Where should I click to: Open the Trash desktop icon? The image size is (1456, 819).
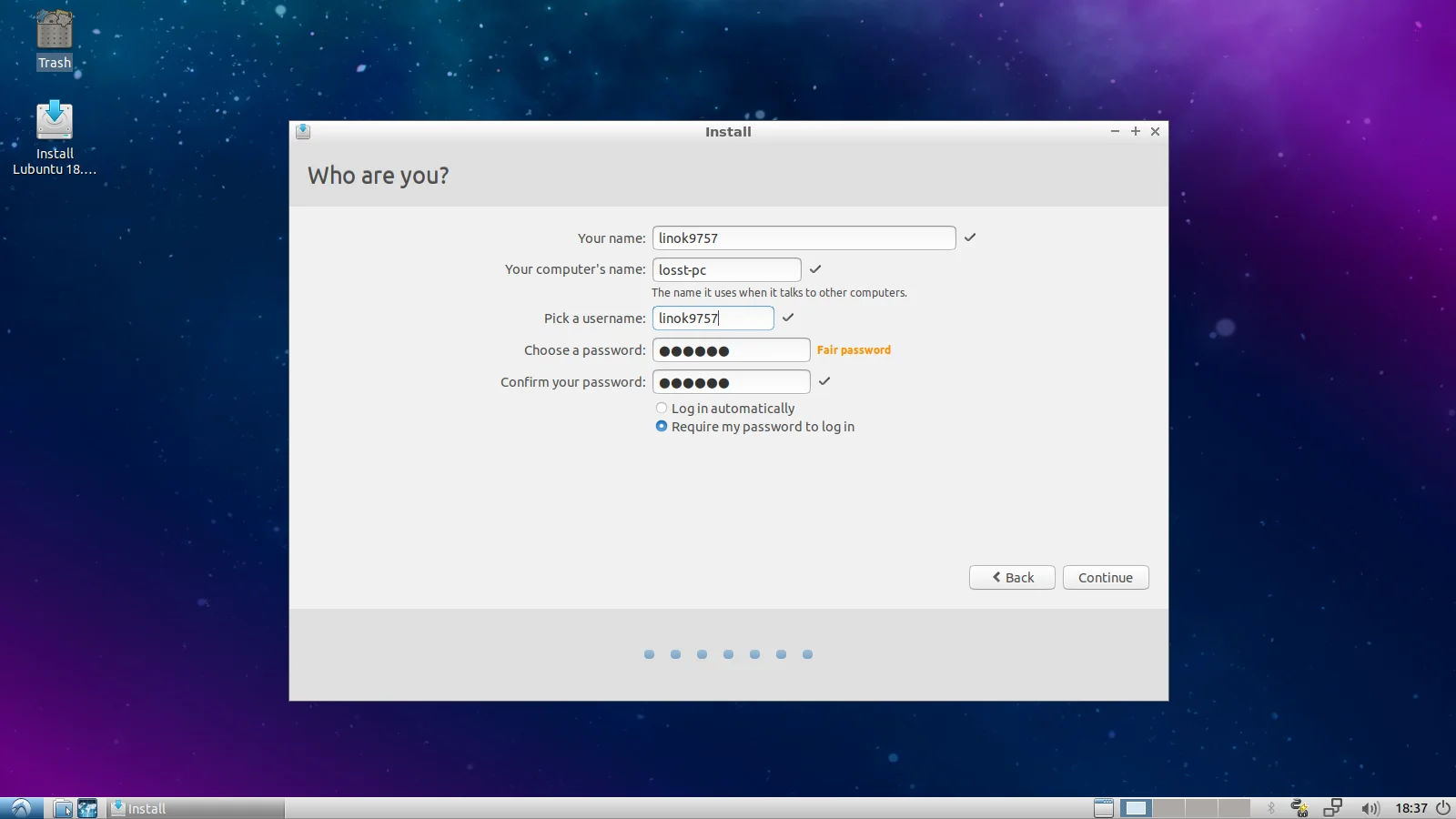(55, 38)
